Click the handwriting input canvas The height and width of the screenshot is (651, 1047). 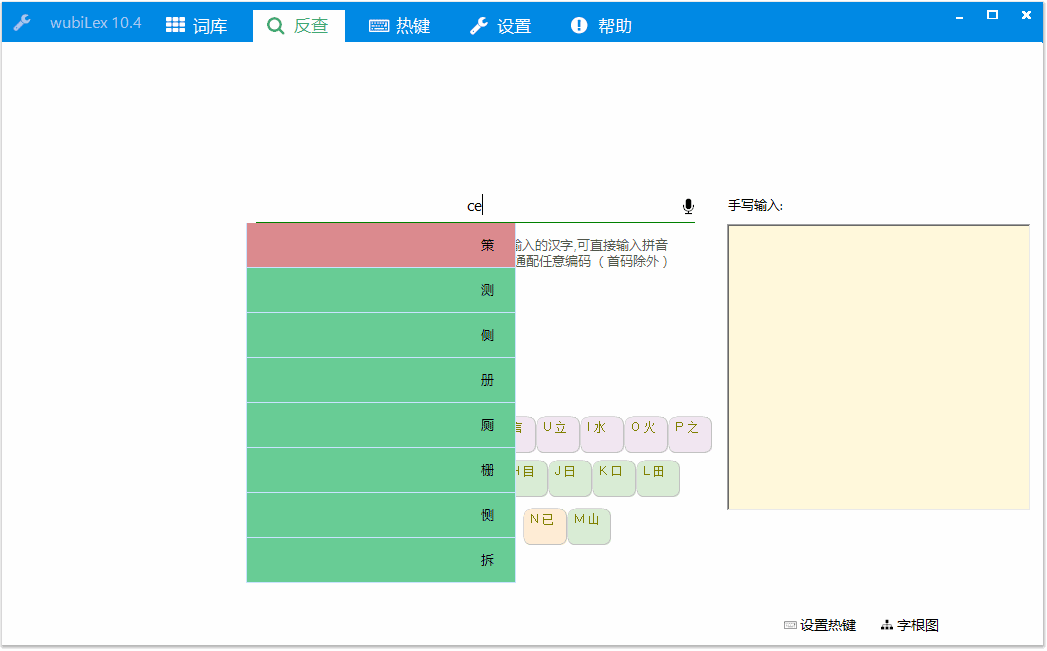point(878,367)
